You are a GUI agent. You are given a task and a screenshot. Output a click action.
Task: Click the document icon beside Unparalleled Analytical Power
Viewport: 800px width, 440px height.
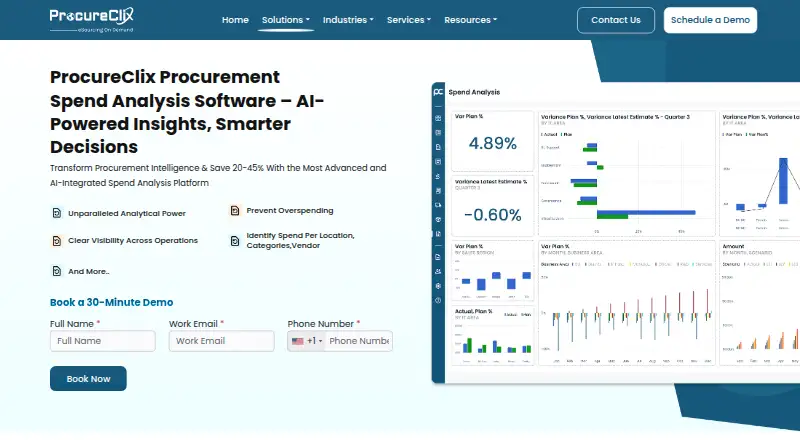[x=57, y=213]
